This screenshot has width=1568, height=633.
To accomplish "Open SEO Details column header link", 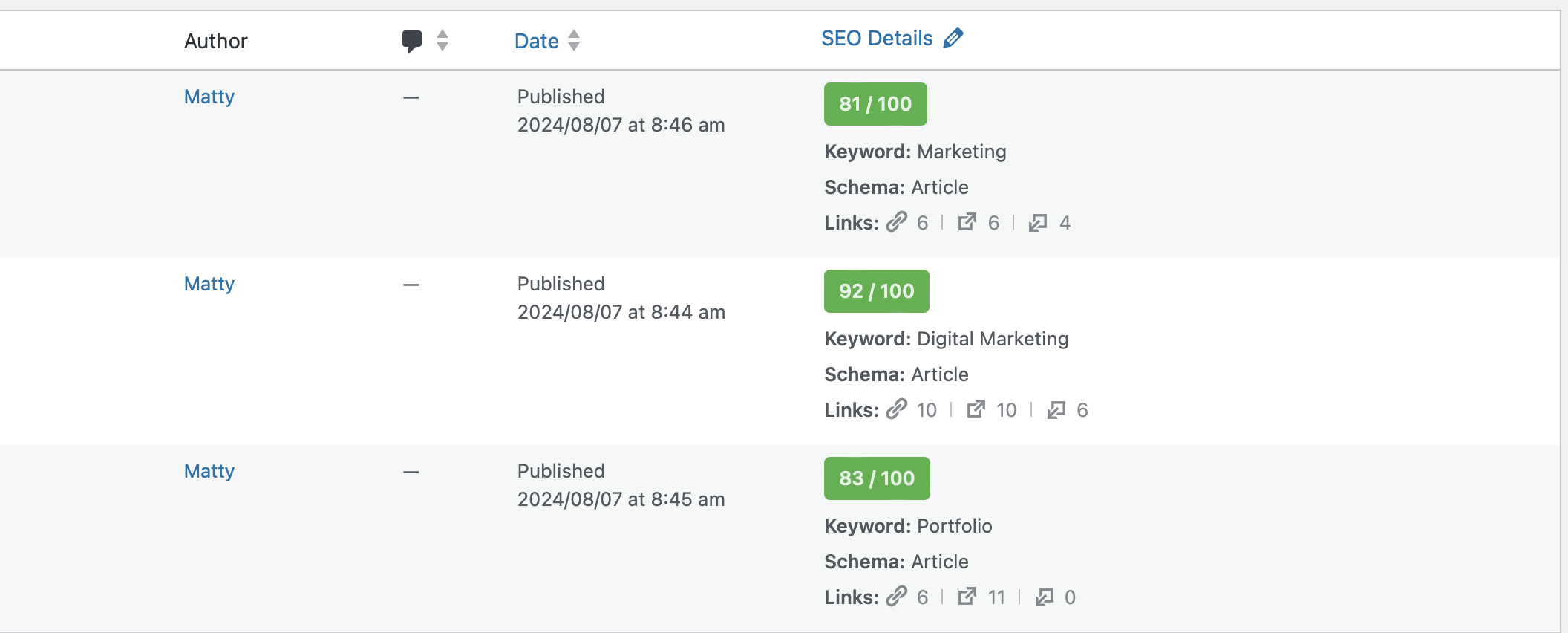I will point(877,38).
